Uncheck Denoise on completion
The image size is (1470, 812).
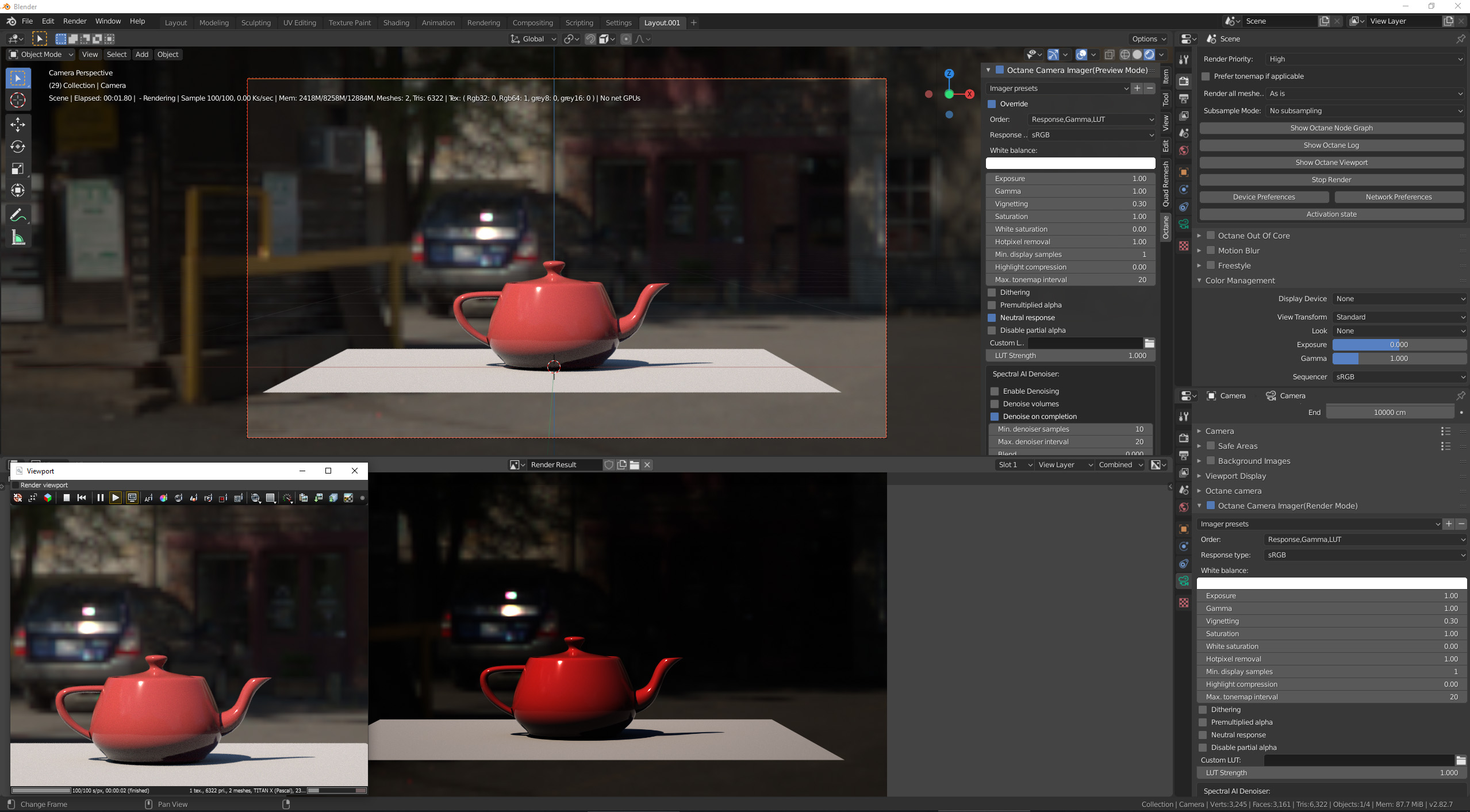tap(995, 417)
